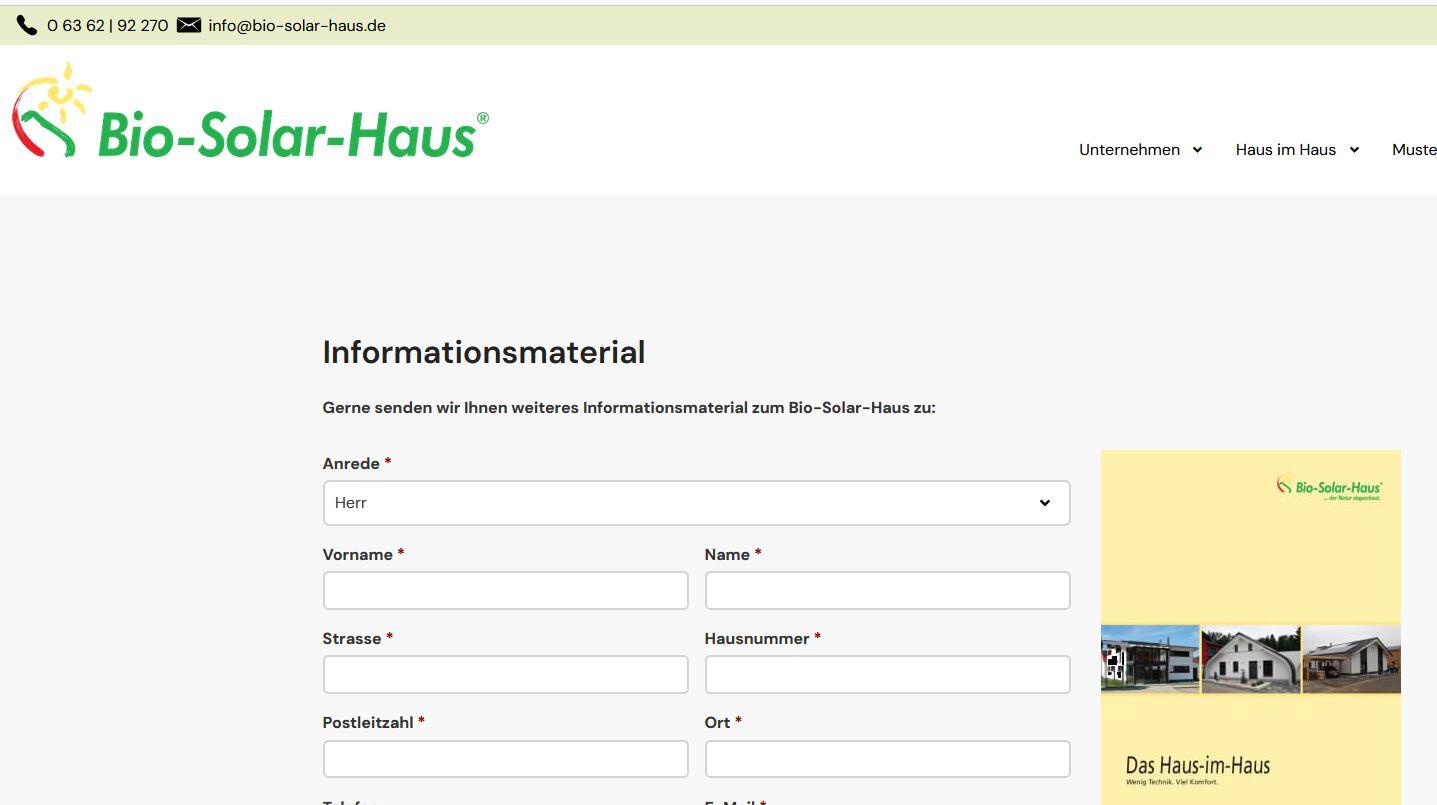This screenshot has height=805, width=1437.
Task: Click the Bio-Solar-Haus sun logo
Action: [x=52, y=112]
